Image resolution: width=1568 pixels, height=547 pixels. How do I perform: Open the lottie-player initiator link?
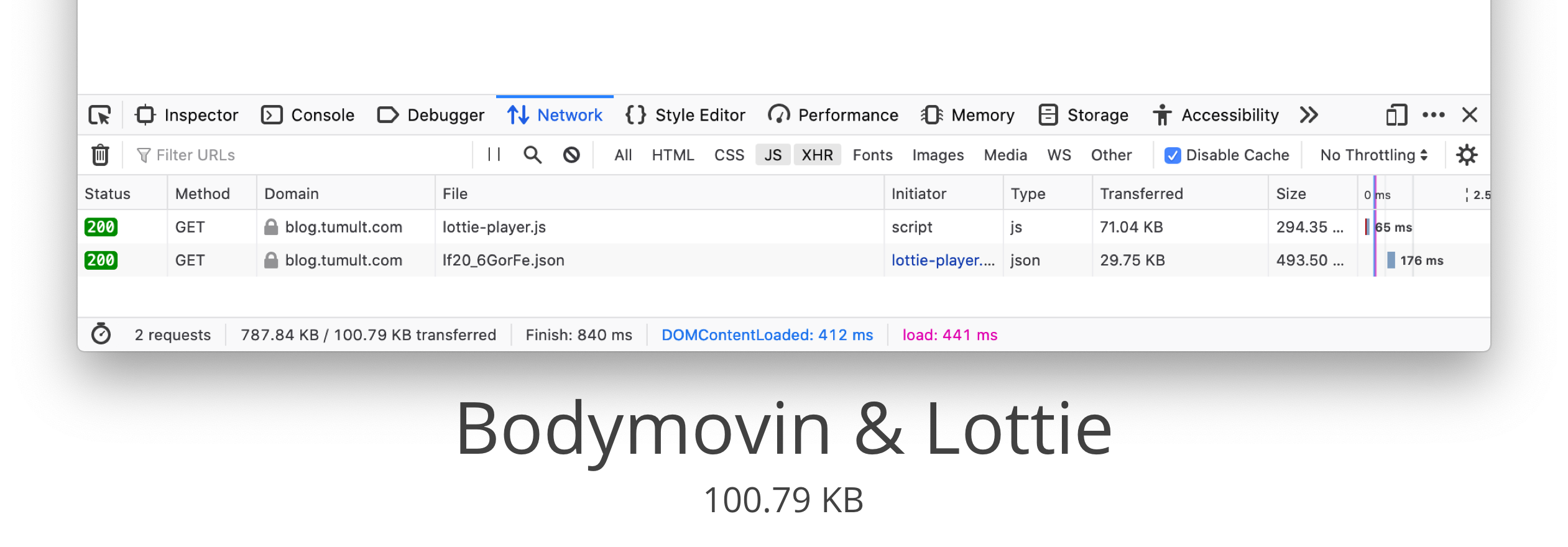pyautogui.click(x=943, y=260)
